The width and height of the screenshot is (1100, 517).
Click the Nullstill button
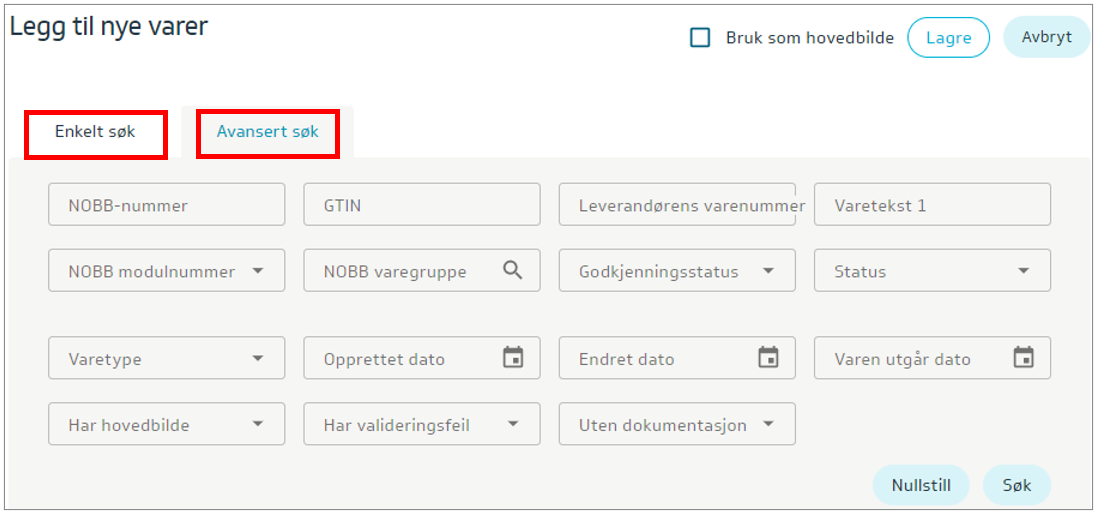point(920,486)
